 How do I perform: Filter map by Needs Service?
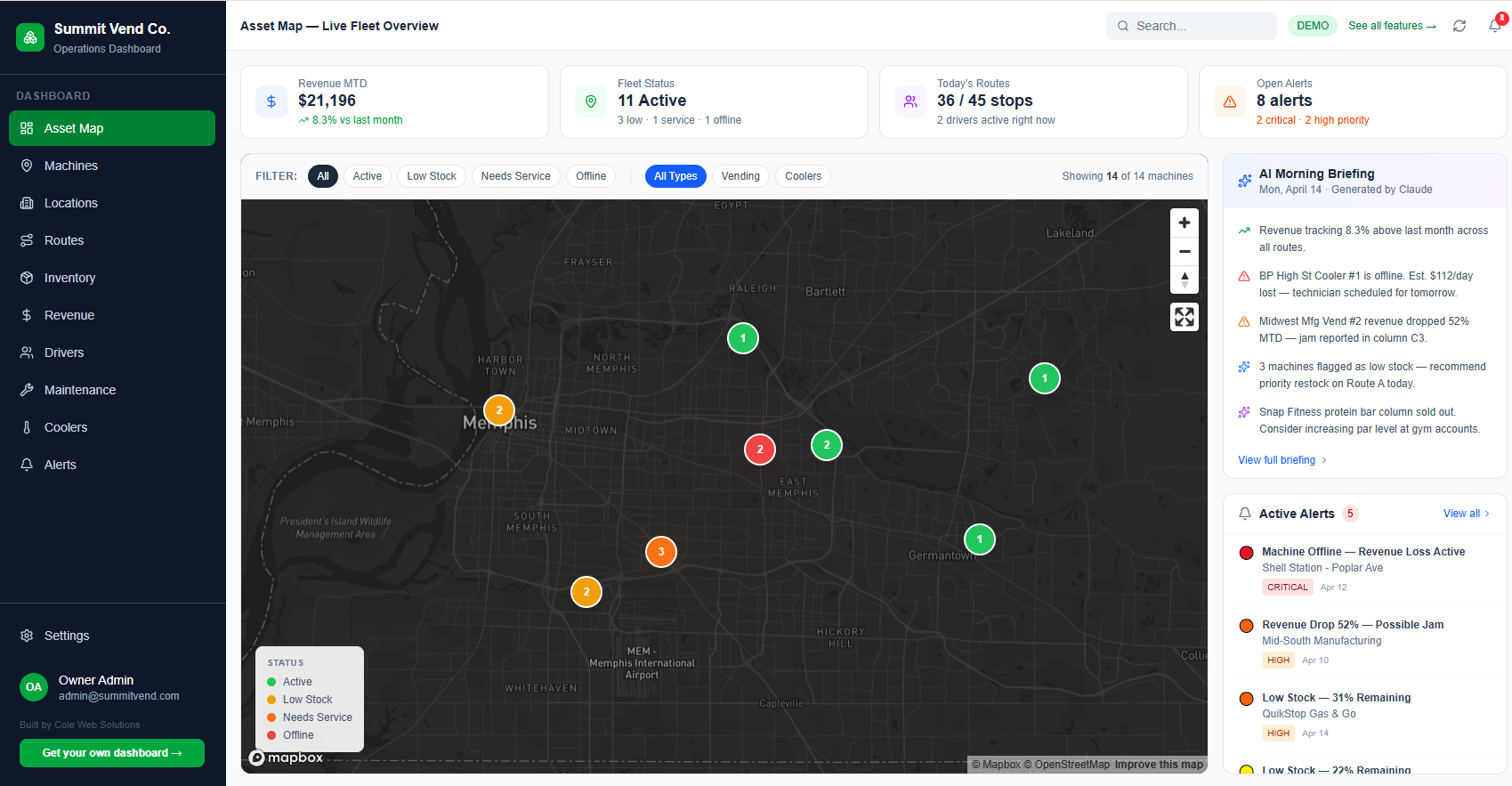[516, 176]
